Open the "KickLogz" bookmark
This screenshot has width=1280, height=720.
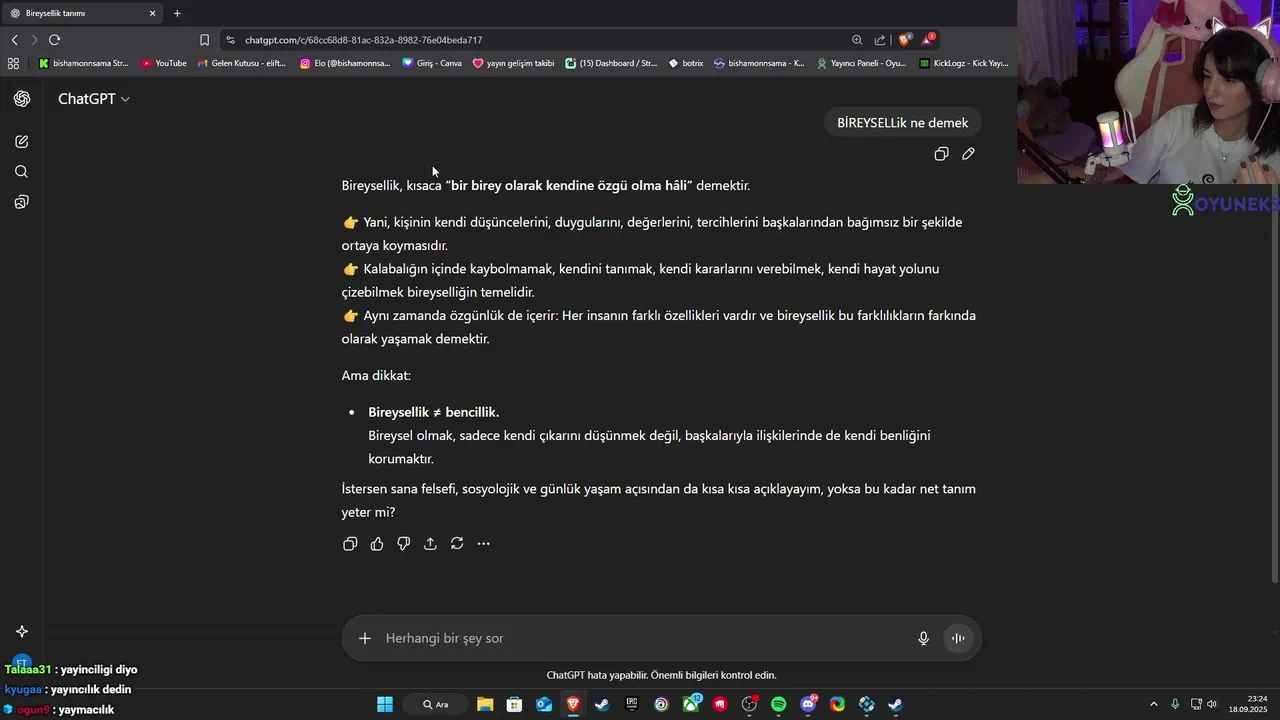pos(964,63)
